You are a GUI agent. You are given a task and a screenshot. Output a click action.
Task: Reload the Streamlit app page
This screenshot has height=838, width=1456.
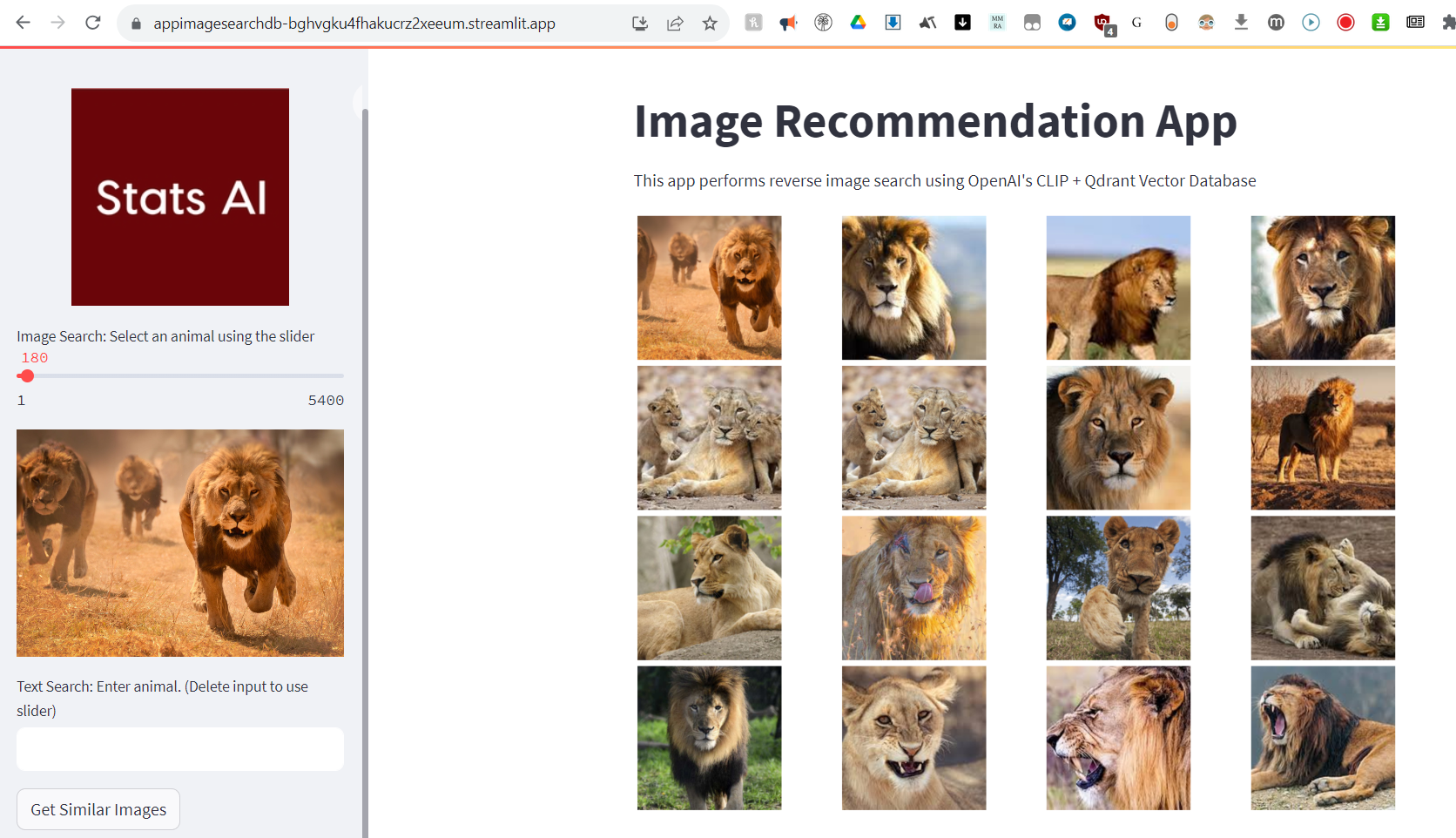click(93, 23)
